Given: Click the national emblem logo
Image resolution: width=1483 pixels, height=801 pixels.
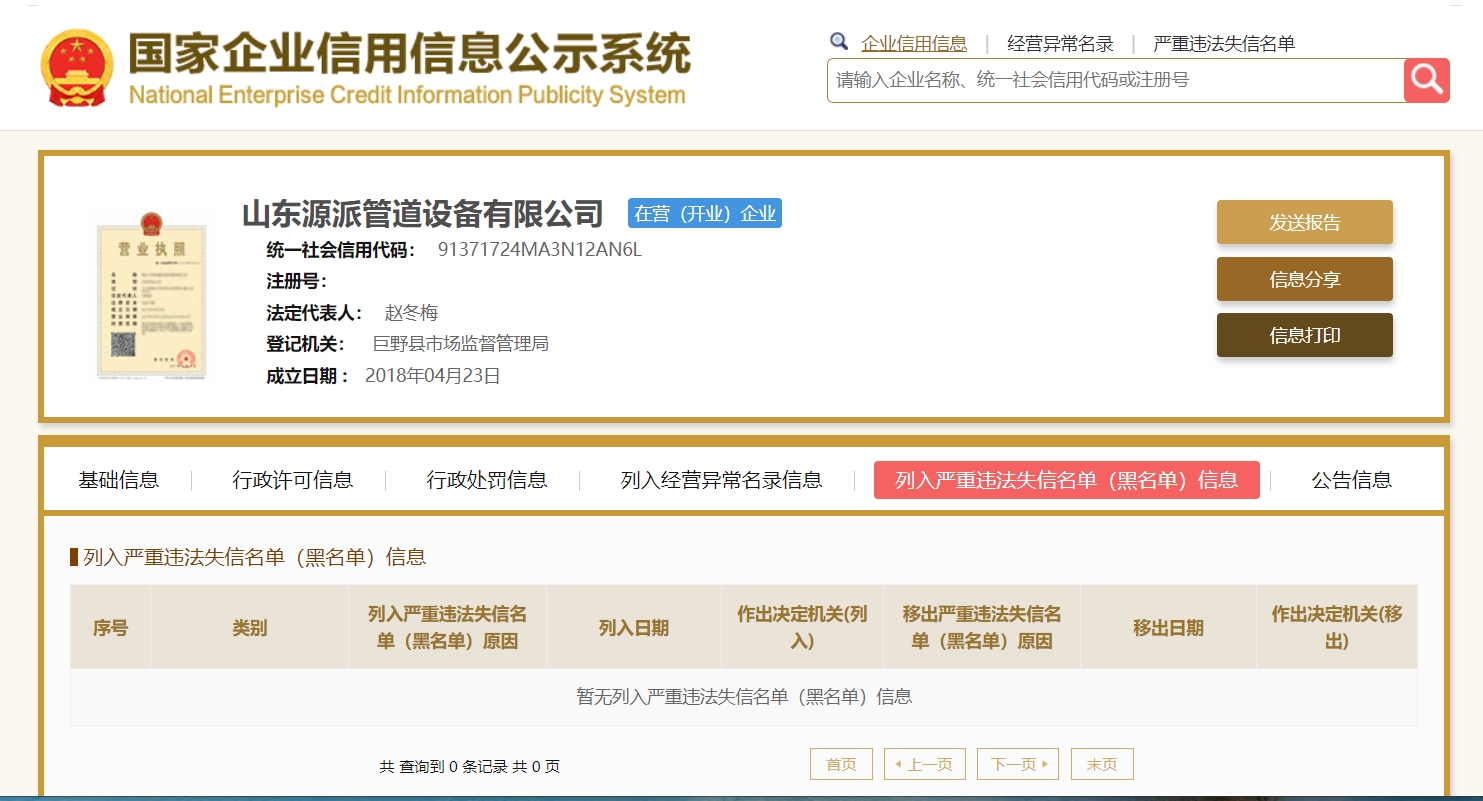Looking at the screenshot, I should [x=77, y=69].
